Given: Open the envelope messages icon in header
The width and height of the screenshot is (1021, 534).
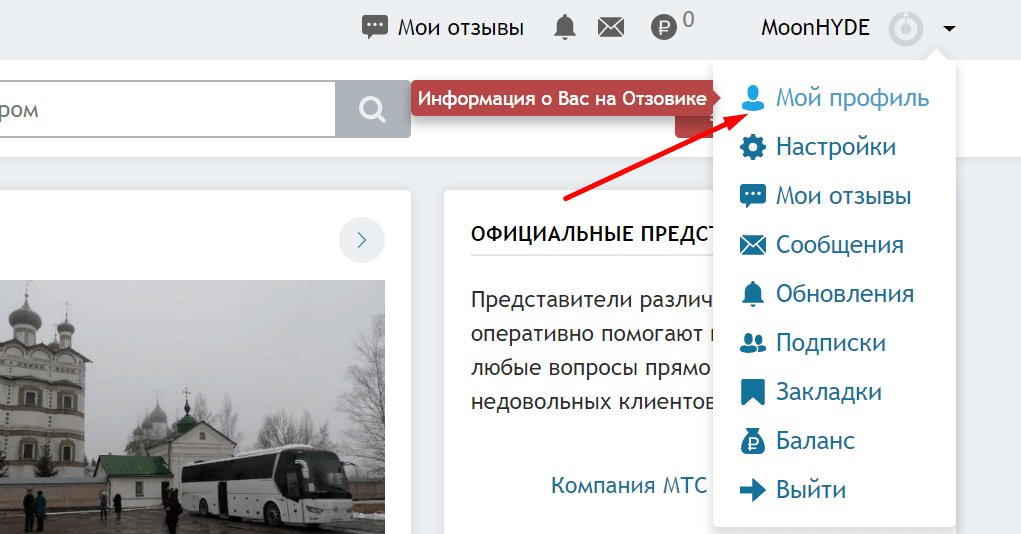Looking at the screenshot, I should pos(611,27).
